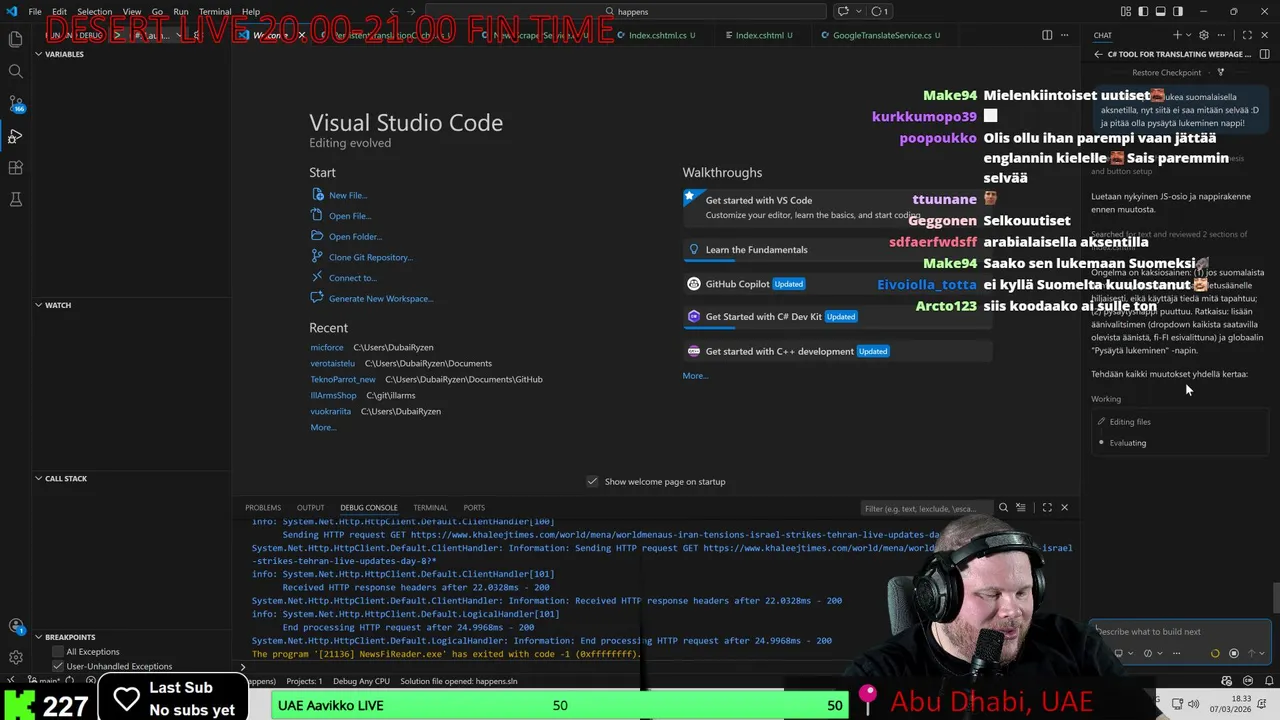Viewport: 1280px width, 720px height.
Task: Open the File menu
Action: [35, 12]
